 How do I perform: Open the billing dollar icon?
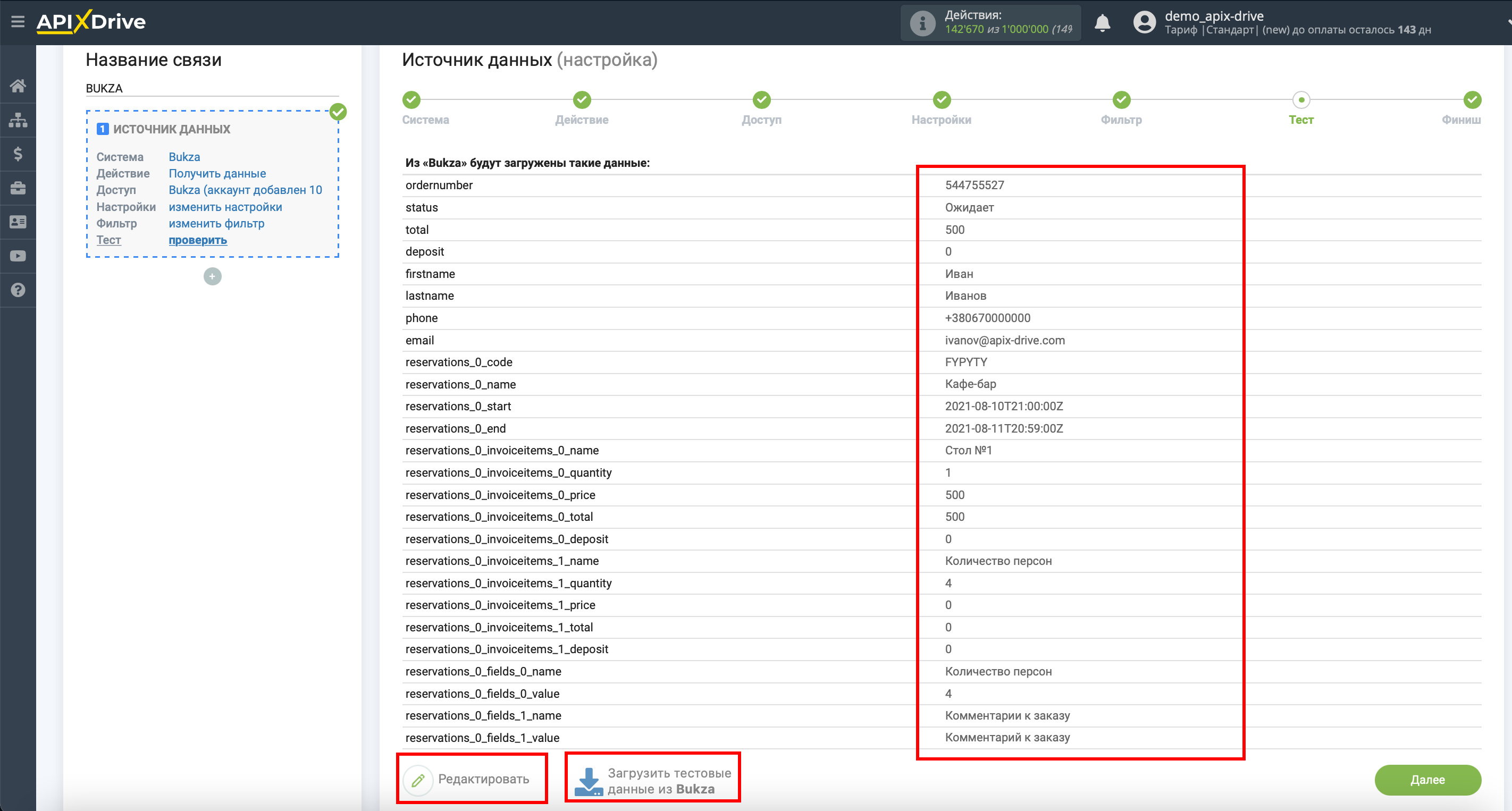(18, 154)
